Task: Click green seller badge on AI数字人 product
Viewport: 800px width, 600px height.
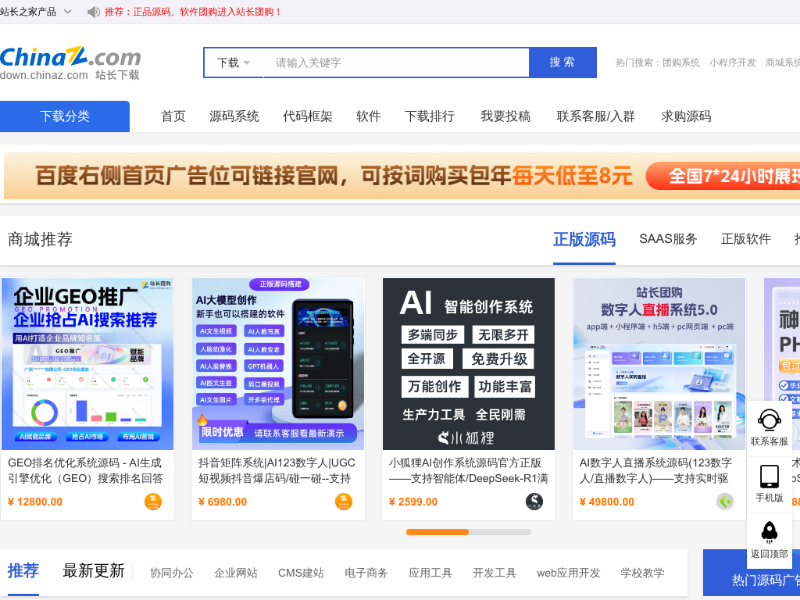Action: click(x=725, y=501)
